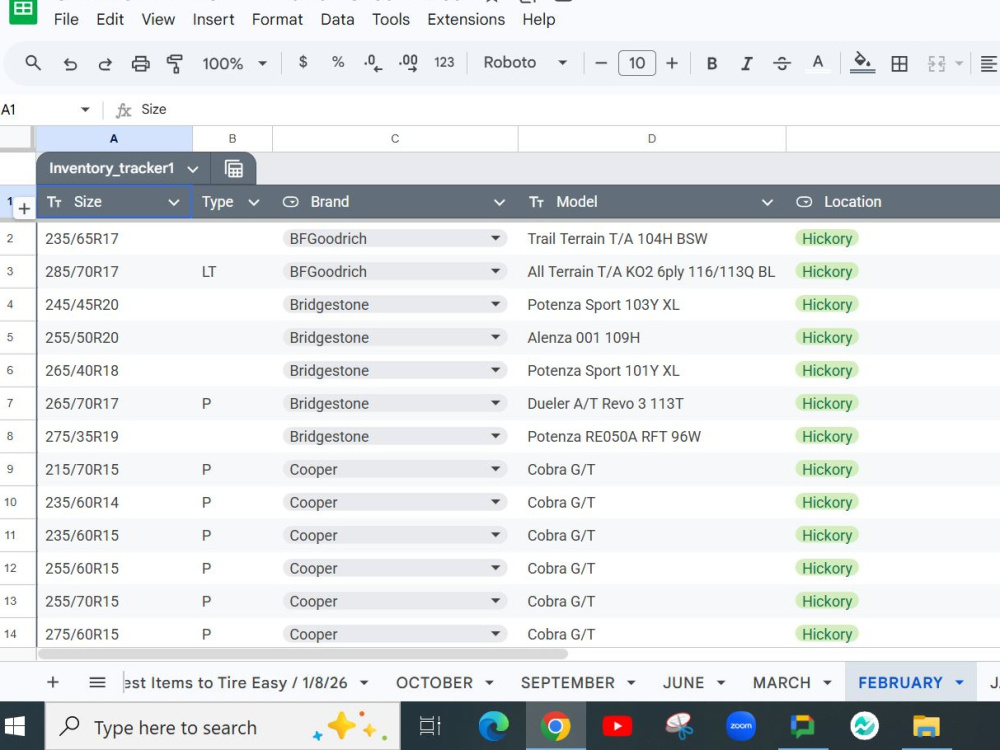Click the merge cells icon
Viewport: 1000px width, 750px height.
pyautogui.click(x=936, y=63)
